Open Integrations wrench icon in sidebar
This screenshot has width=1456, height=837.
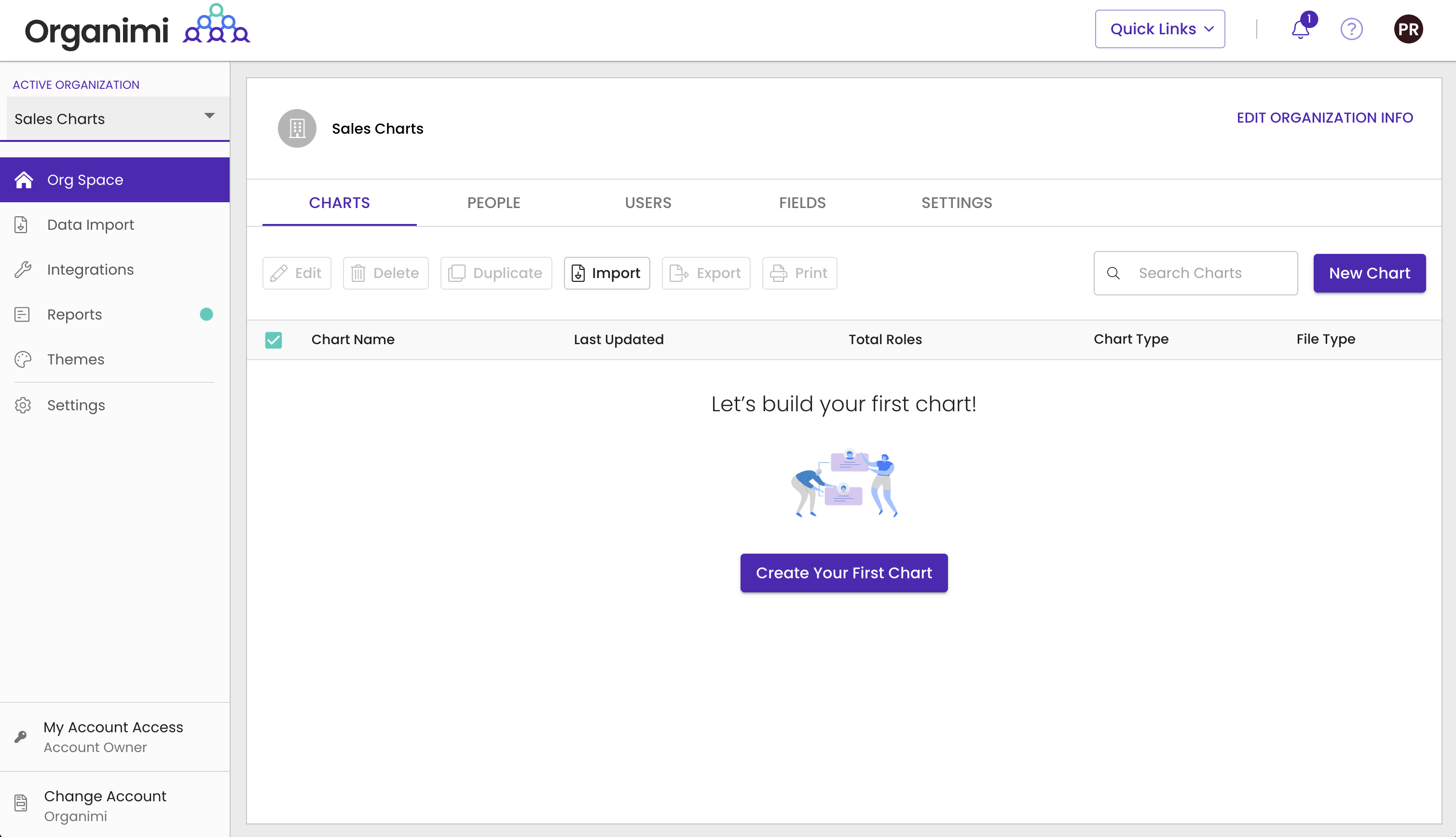(22, 270)
